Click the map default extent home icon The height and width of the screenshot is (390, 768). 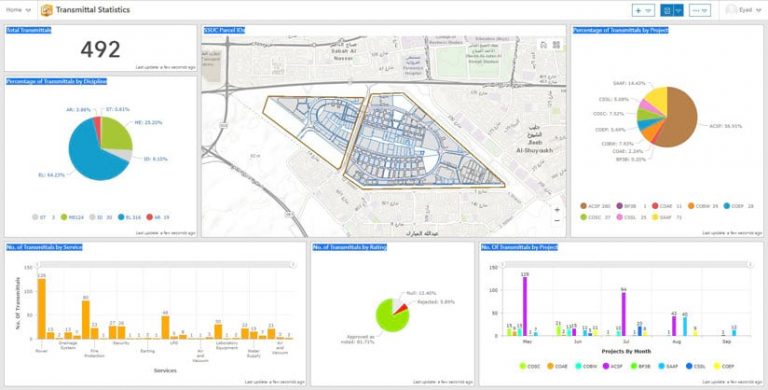pos(543,45)
